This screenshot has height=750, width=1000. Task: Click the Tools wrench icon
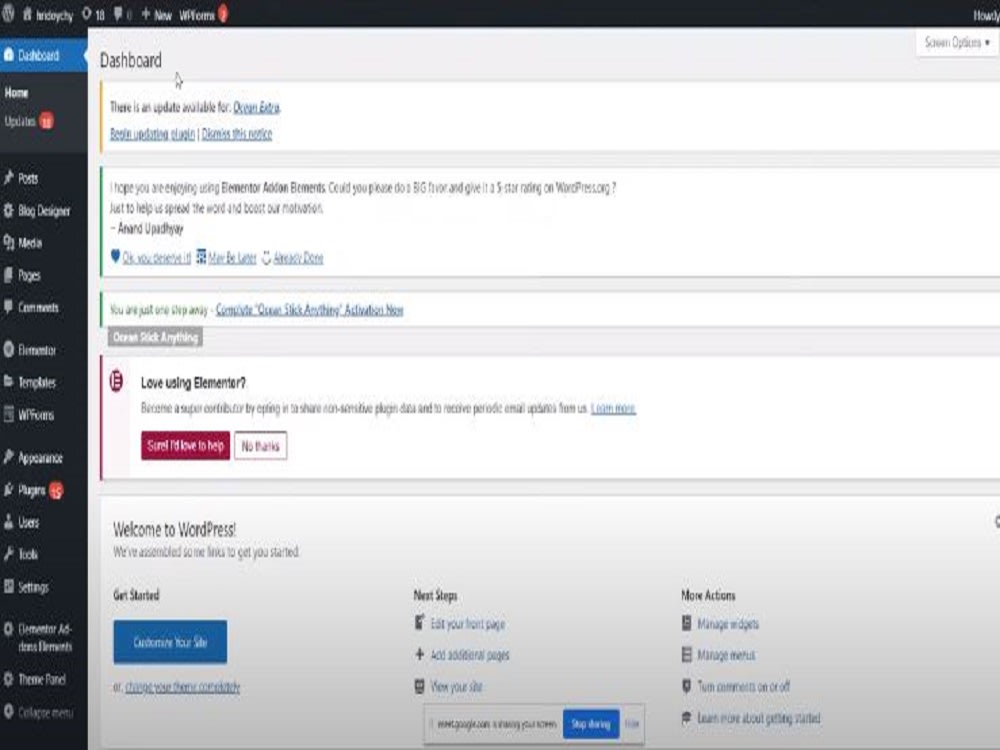8,554
